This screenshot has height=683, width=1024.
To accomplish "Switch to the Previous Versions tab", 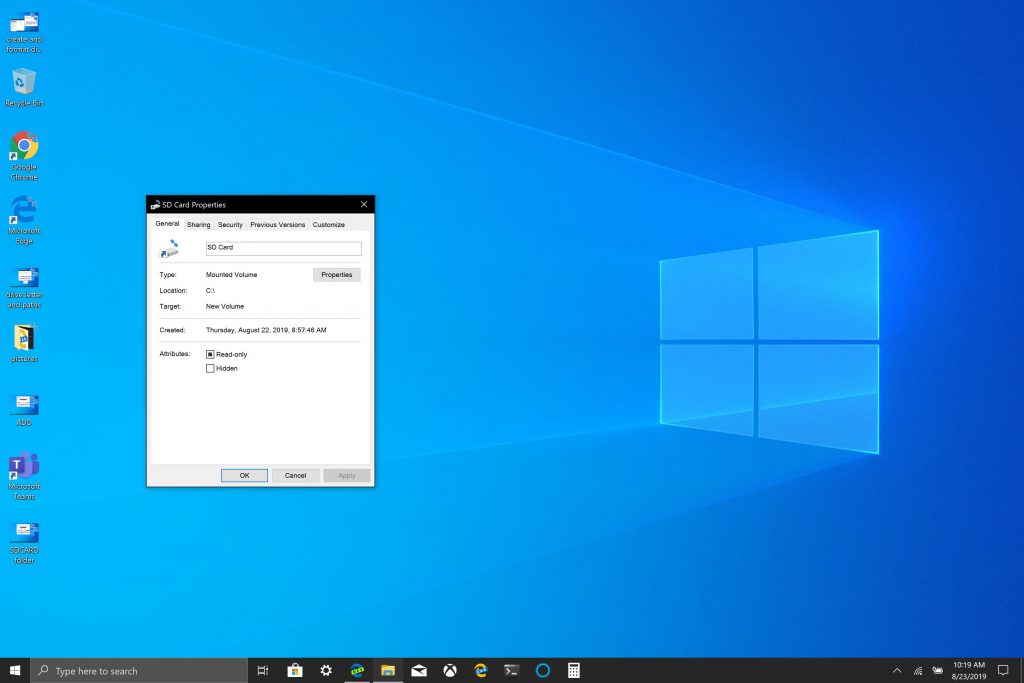I will pyautogui.click(x=277, y=225).
